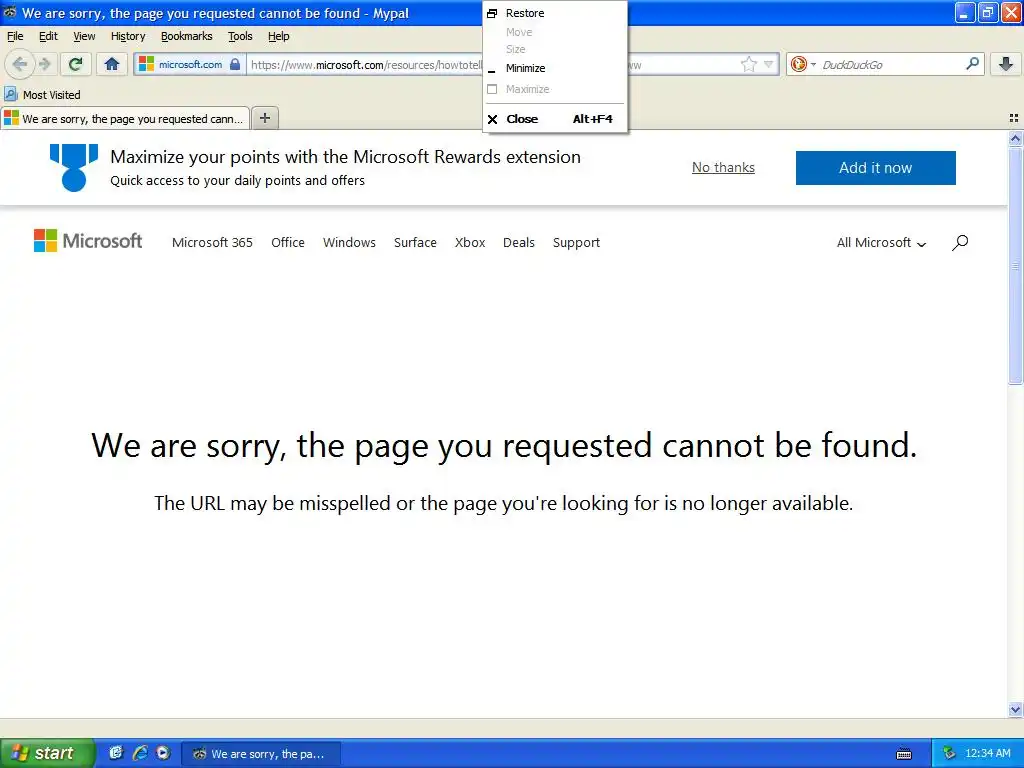Launch Windows Media Player quick launch icon
Image resolution: width=1024 pixels, height=768 pixels.
(x=163, y=753)
